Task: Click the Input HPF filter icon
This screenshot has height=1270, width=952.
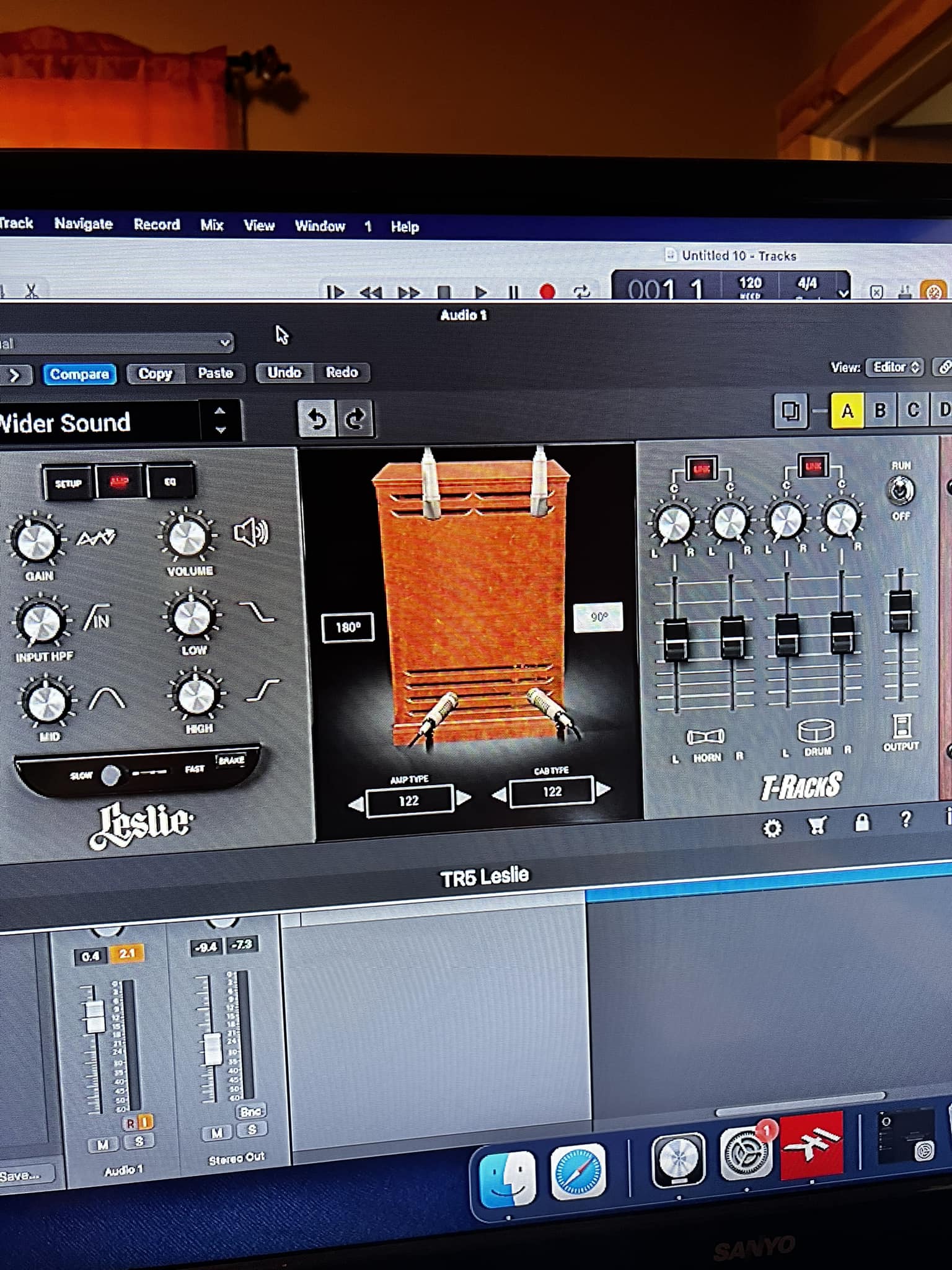Action: (x=97, y=618)
